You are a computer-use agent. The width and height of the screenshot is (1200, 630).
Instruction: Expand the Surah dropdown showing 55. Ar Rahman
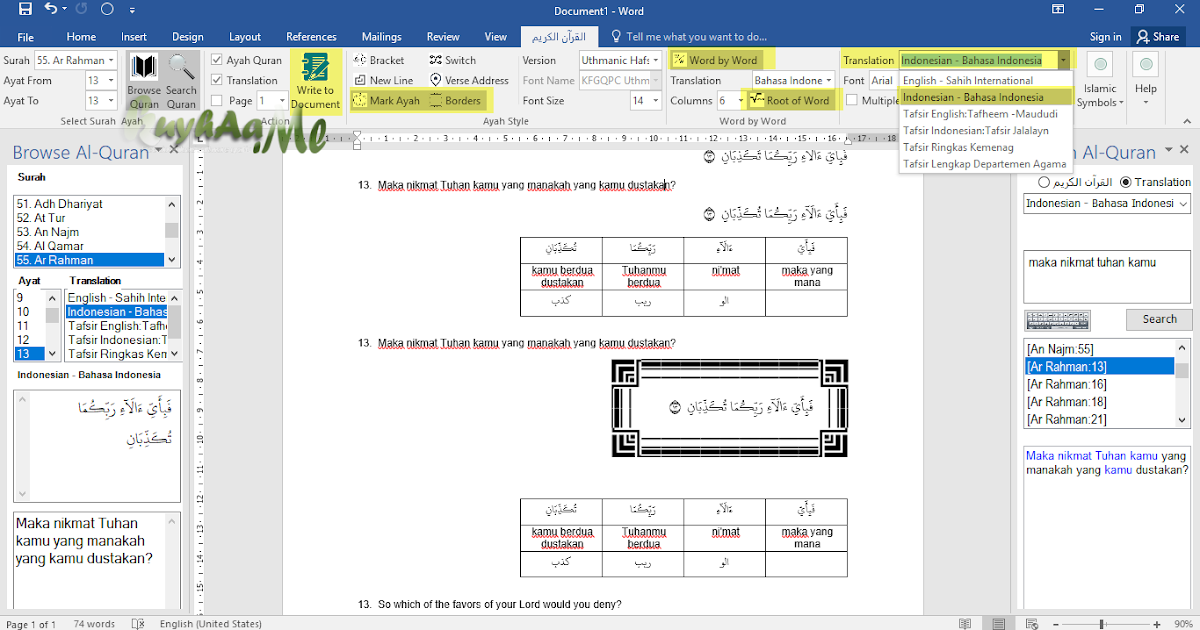point(110,60)
